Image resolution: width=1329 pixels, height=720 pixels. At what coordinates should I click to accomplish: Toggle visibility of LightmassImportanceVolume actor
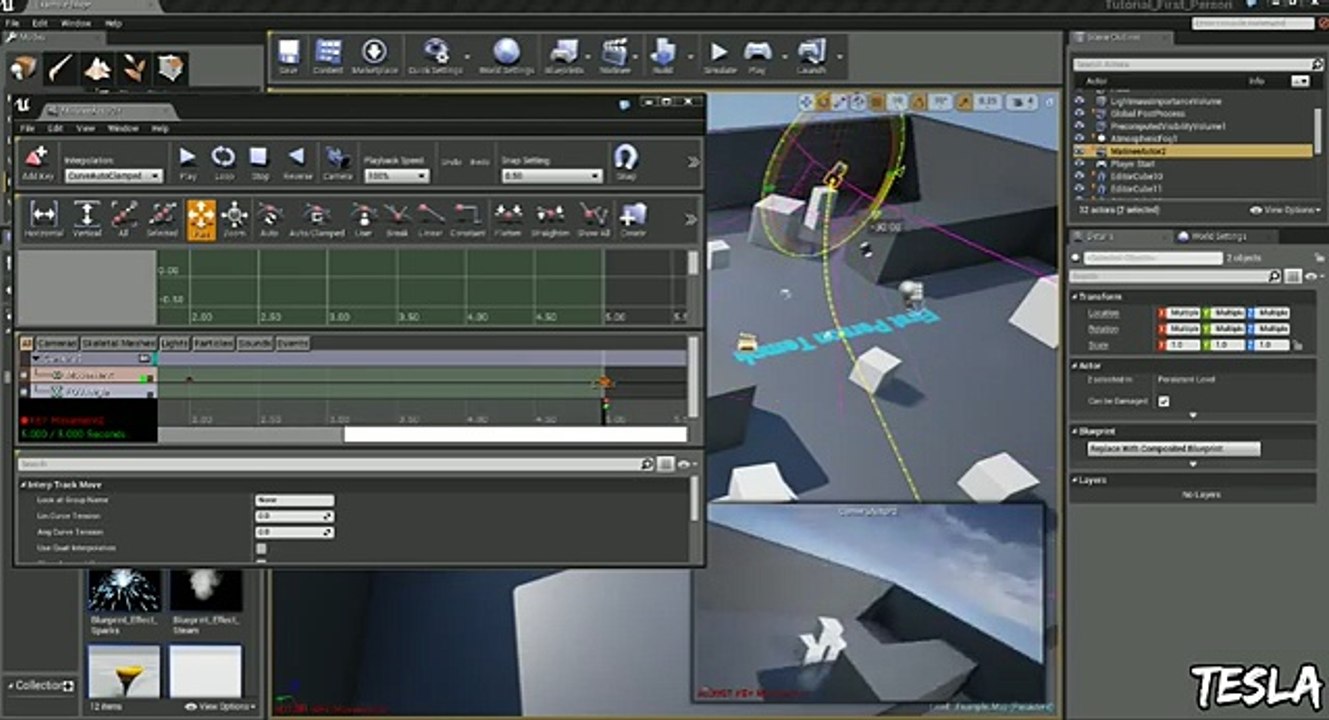(x=1079, y=101)
